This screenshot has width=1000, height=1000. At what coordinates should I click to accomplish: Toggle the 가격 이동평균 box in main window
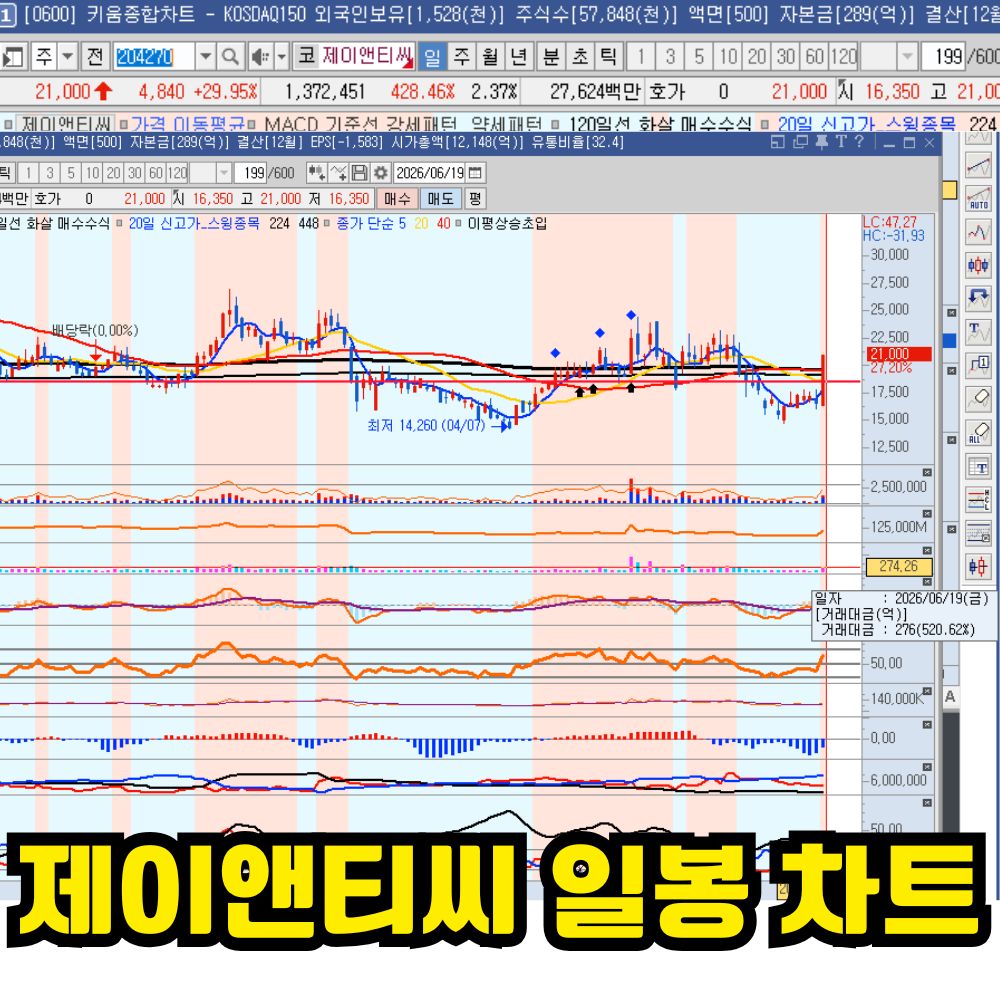123,124
